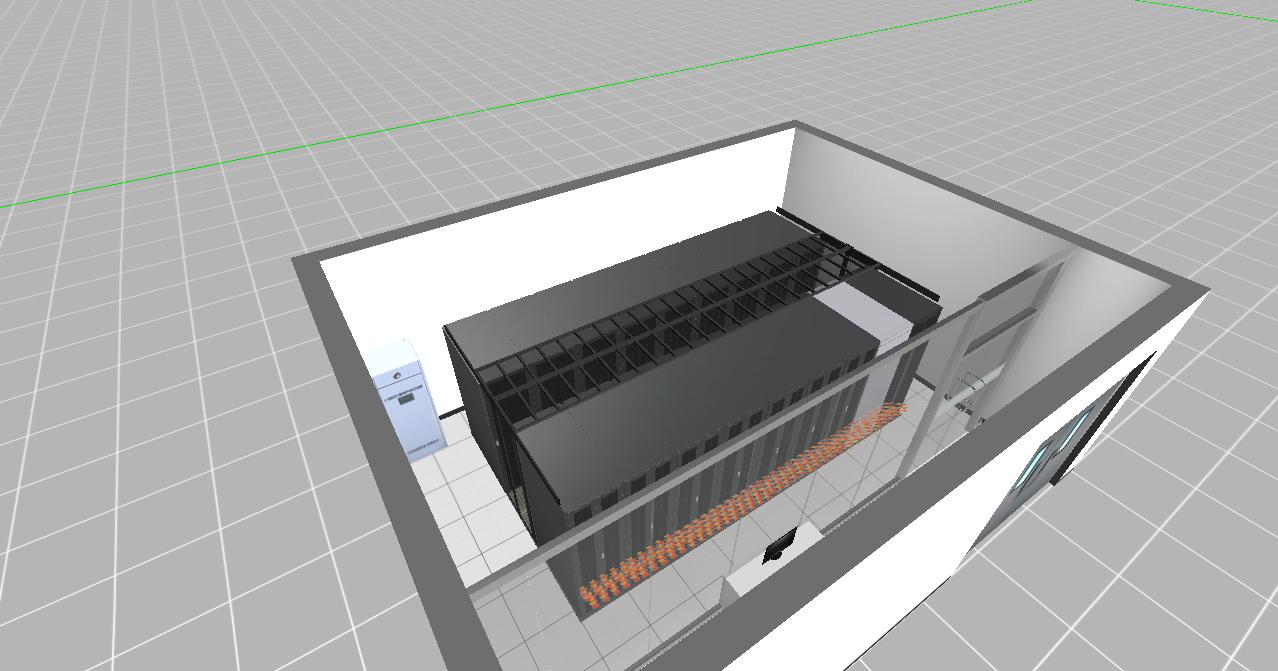Click the glass skylight panels between rack rows
Image resolution: width=1278 pixels, height=671 pixels.
tap(650, 320)
